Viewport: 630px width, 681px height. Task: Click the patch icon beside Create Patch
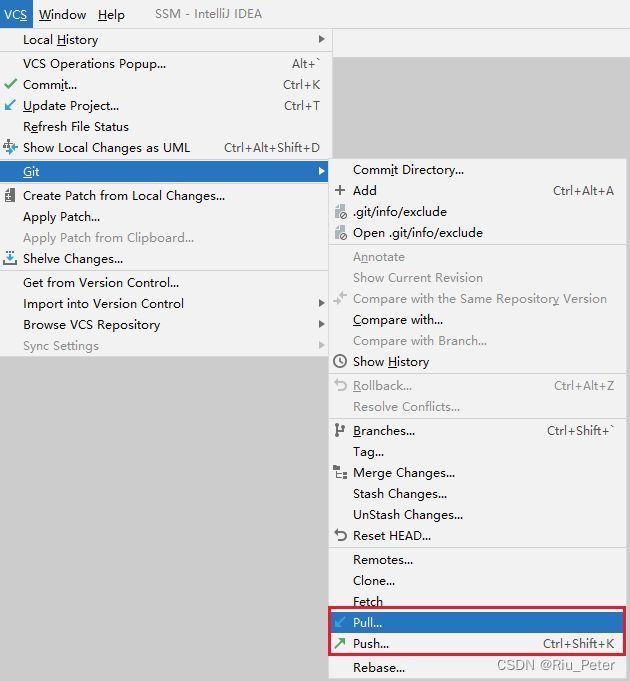(x=10, y=196)
